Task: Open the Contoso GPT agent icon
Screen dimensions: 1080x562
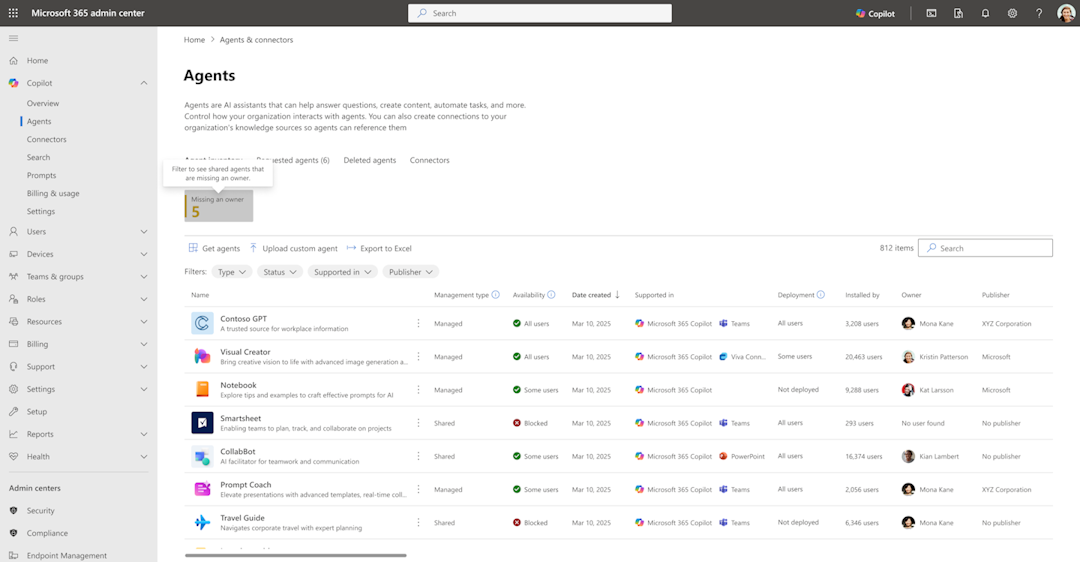Action: point(202,323)
